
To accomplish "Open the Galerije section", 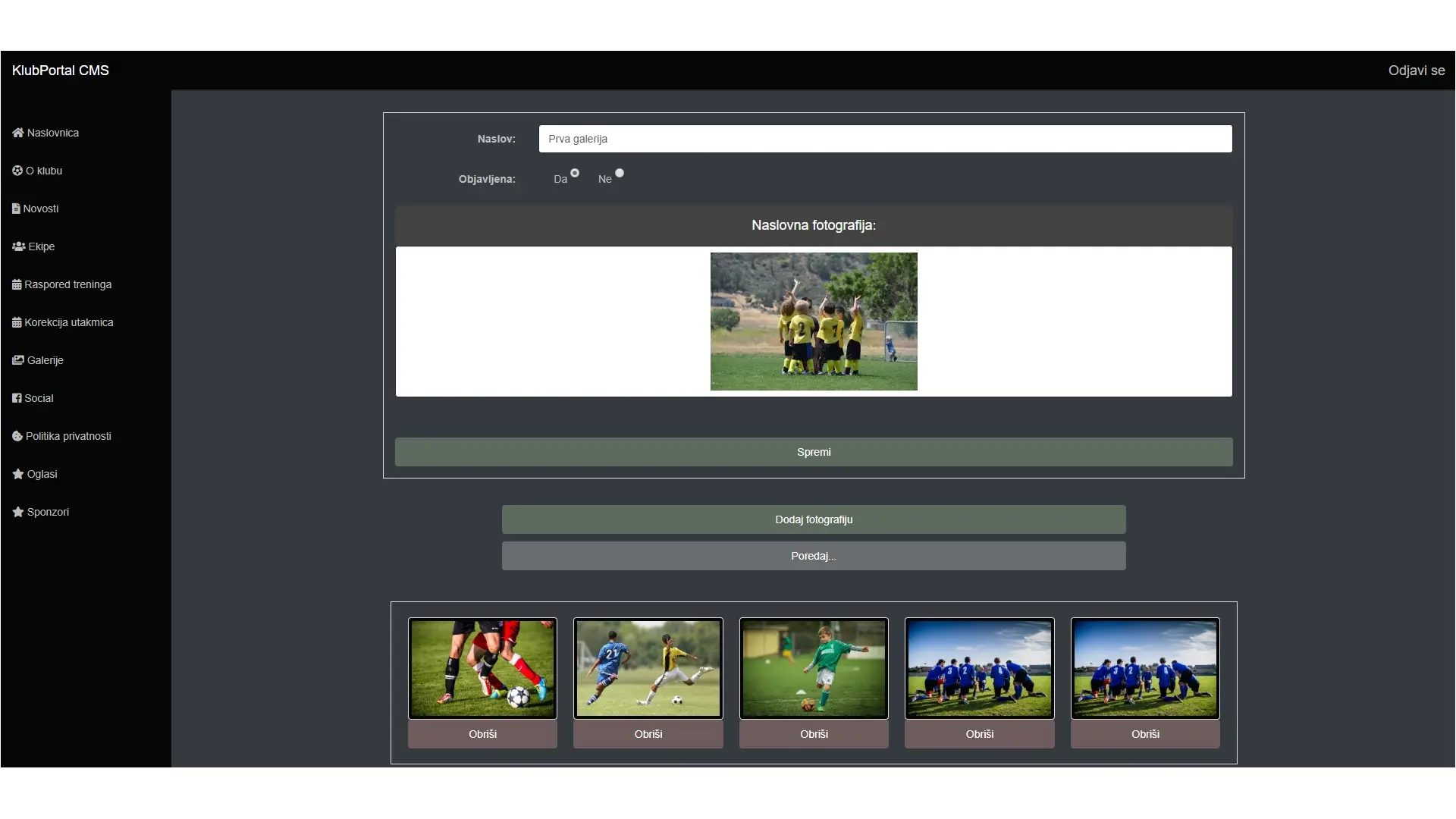I will click(38, 360).
